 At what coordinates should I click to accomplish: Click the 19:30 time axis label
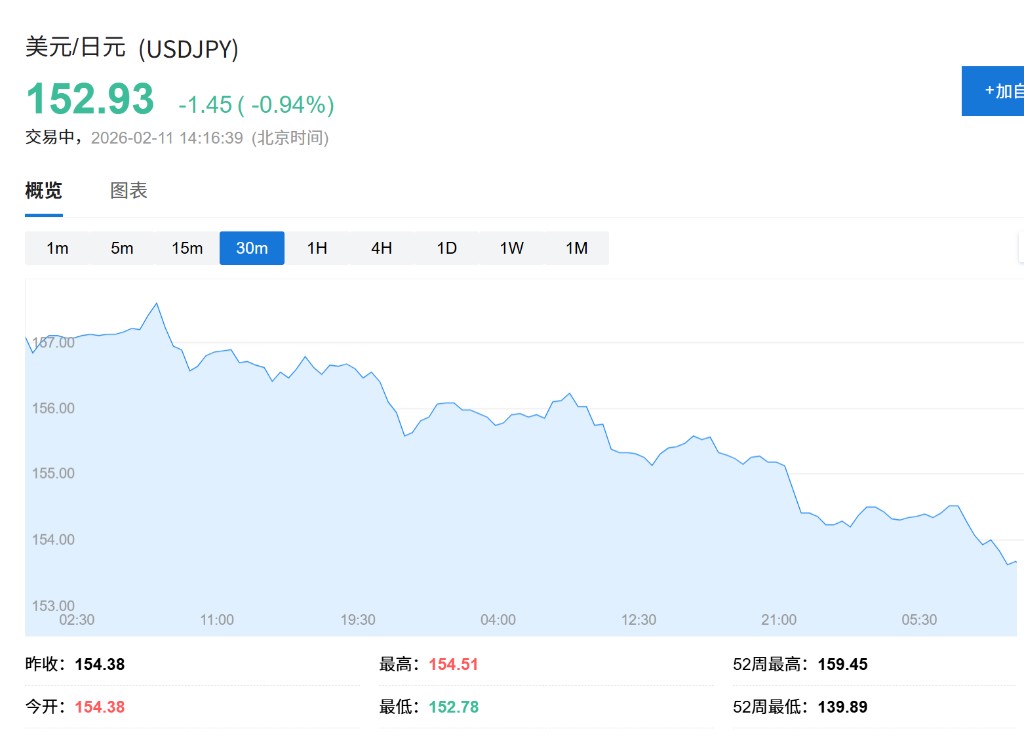coord(358,620)
